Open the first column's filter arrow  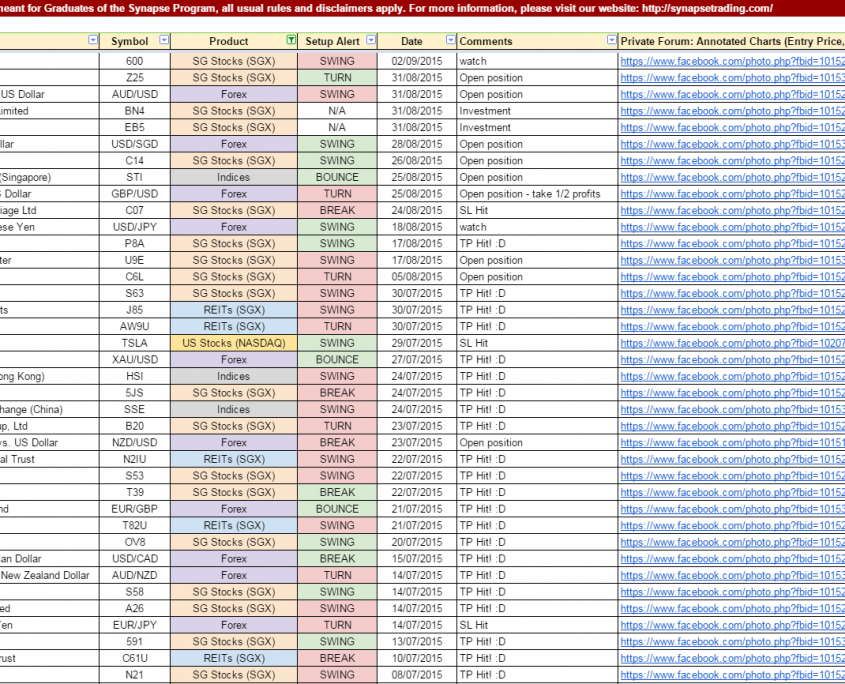tap(93, 41)
